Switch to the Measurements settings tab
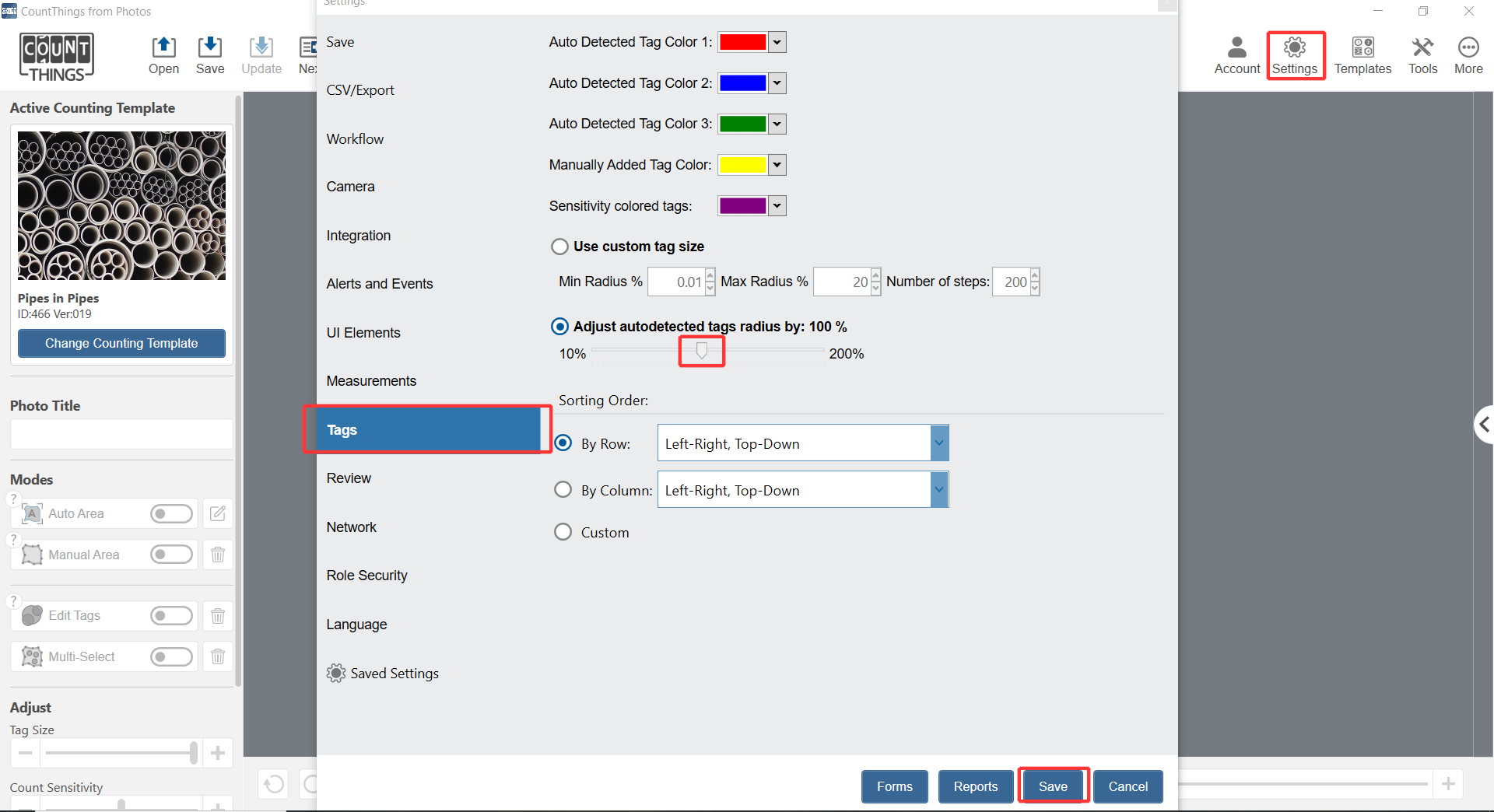Screen dimensions: 1494x812 (x=371, y=381)
